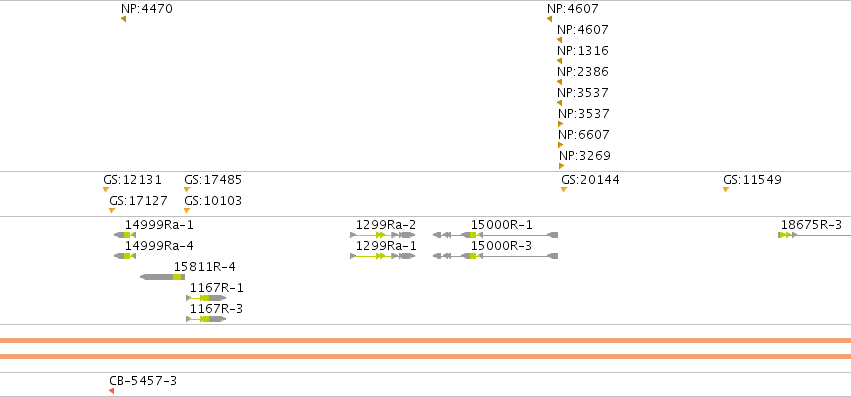
Task: Click the GS:20144 triangle marker
Action: tap(564, 190)
